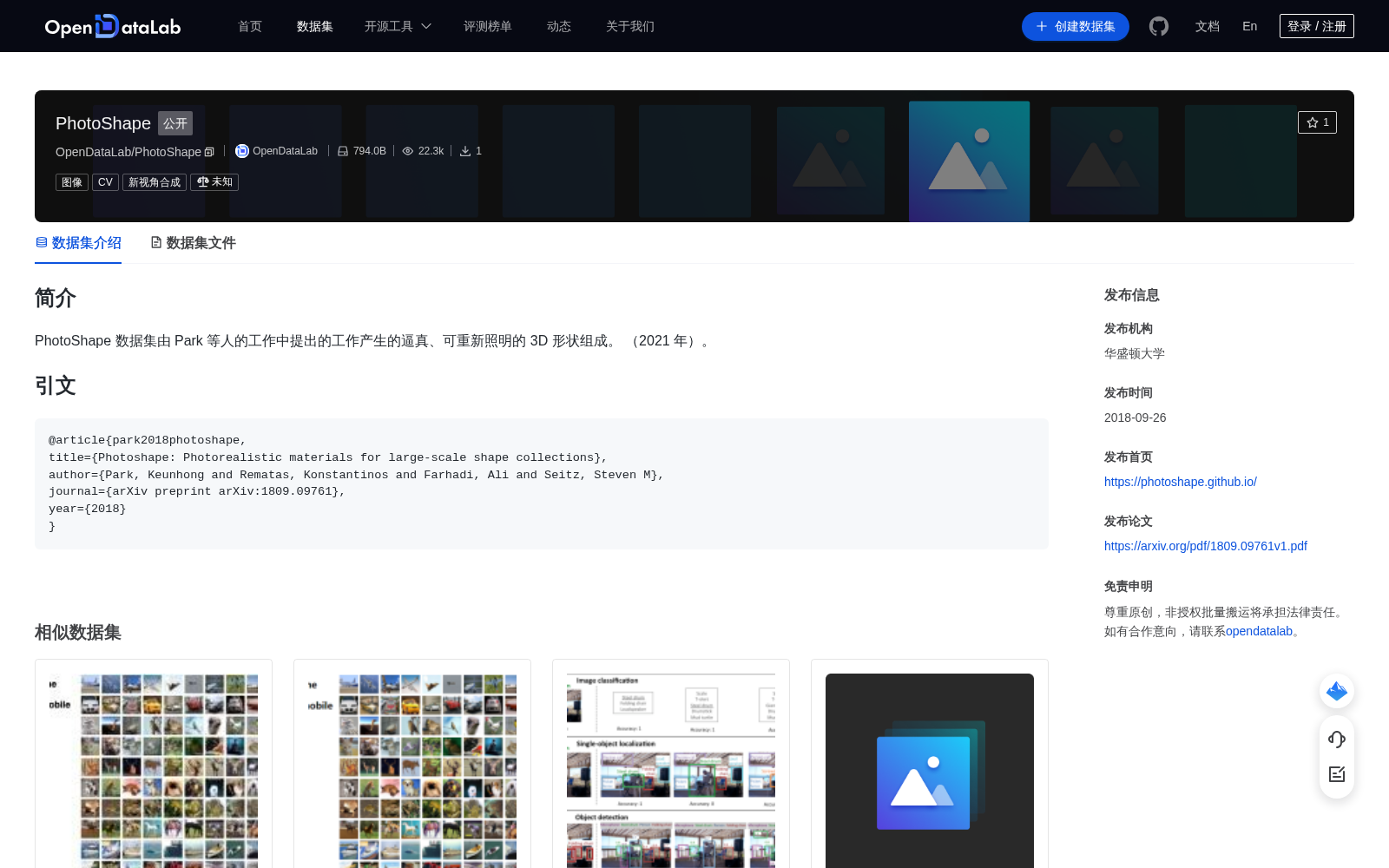Open 数据集 navigation item
Viewport: 1389px width, 868px height.
(315, 26)
